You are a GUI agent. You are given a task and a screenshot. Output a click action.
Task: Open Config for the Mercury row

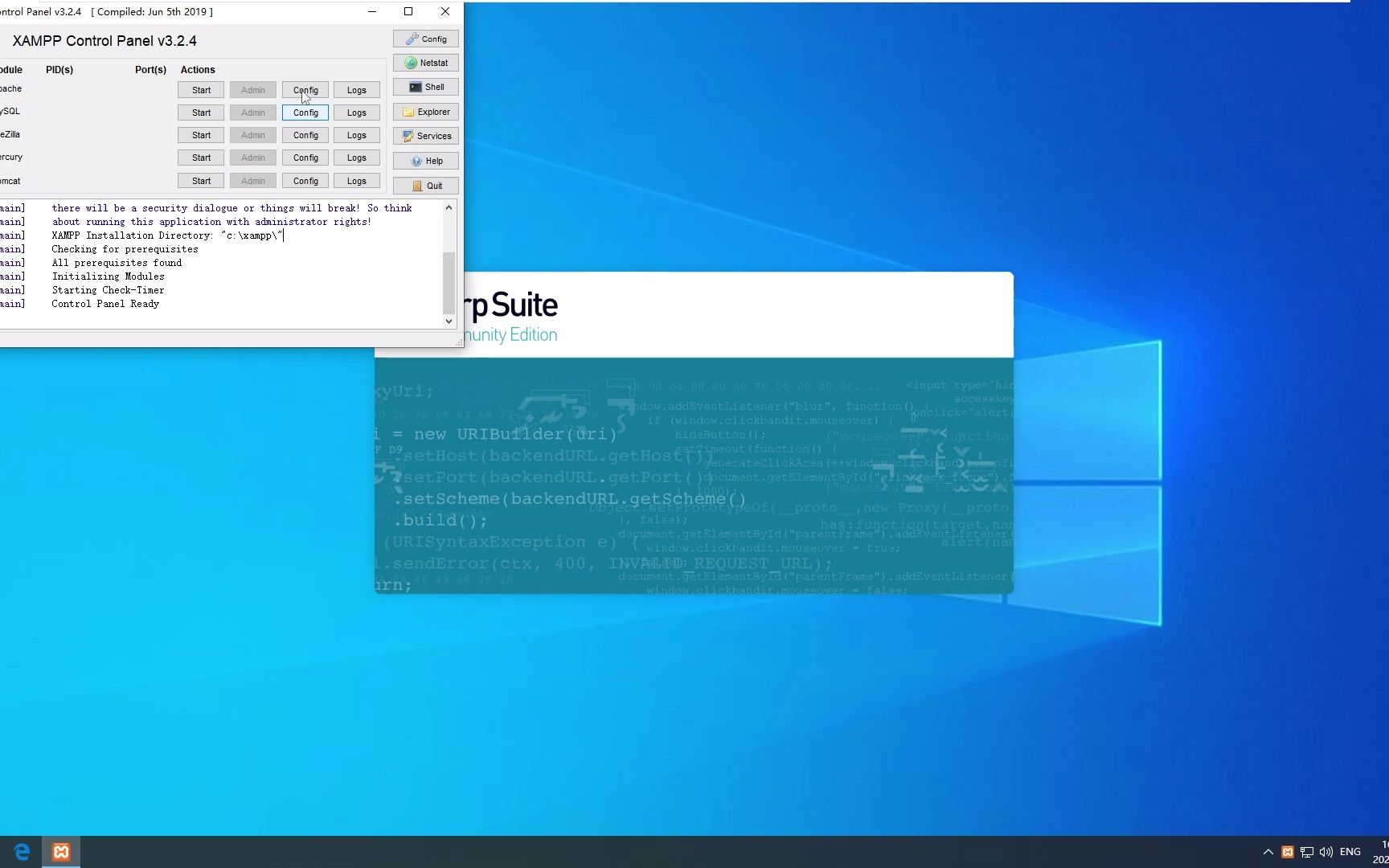pos(305,158)
